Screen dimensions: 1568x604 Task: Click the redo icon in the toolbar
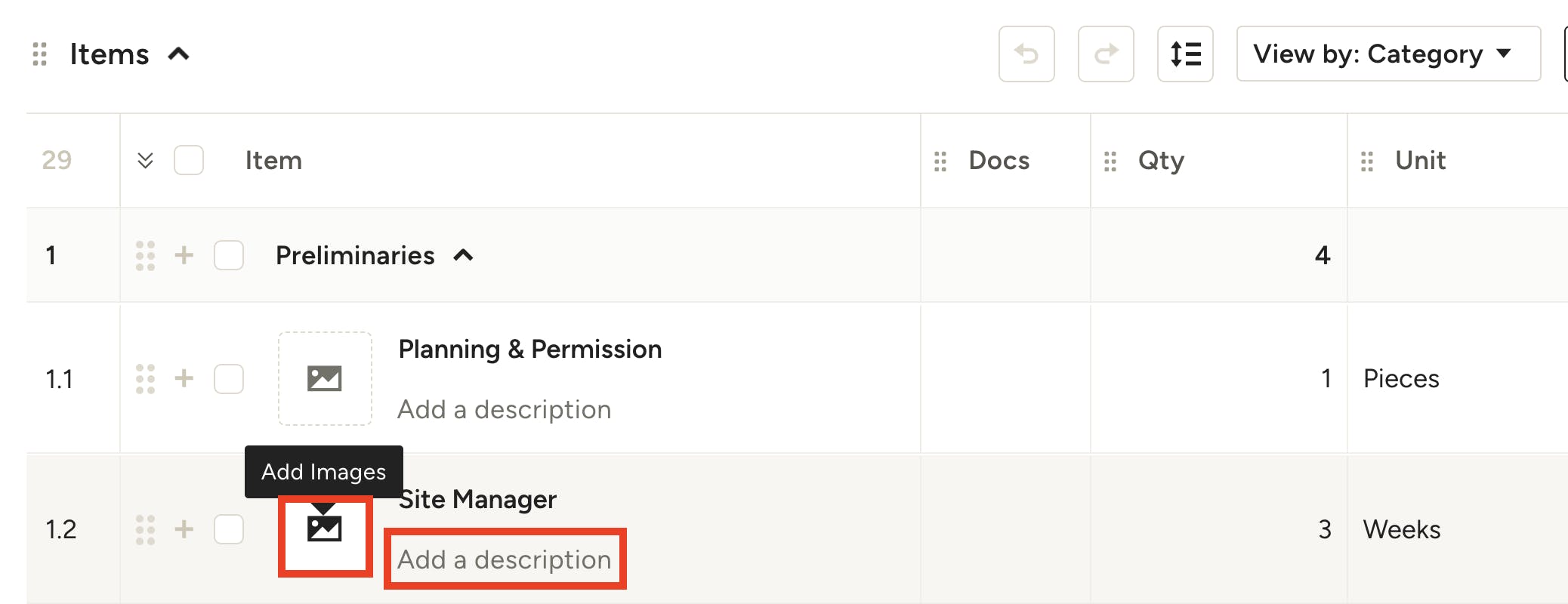(x=1106, y=54)
